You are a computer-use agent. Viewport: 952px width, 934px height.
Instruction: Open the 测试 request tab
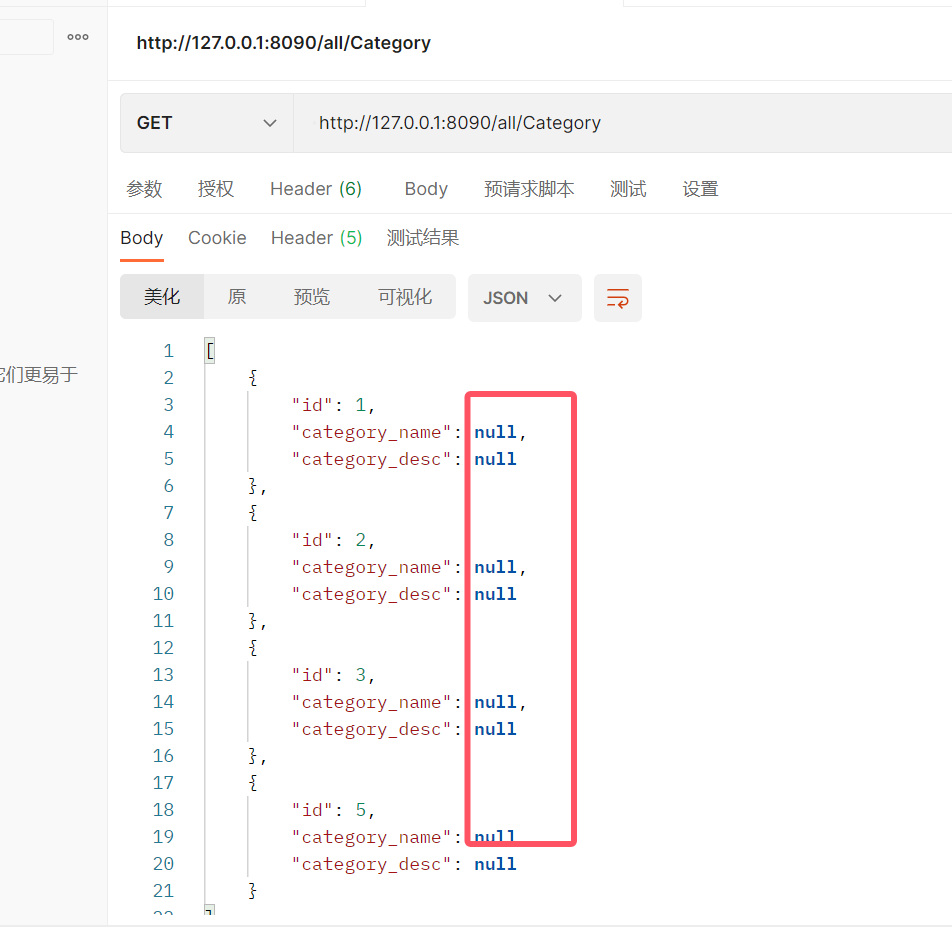click(x=628, y=189)
